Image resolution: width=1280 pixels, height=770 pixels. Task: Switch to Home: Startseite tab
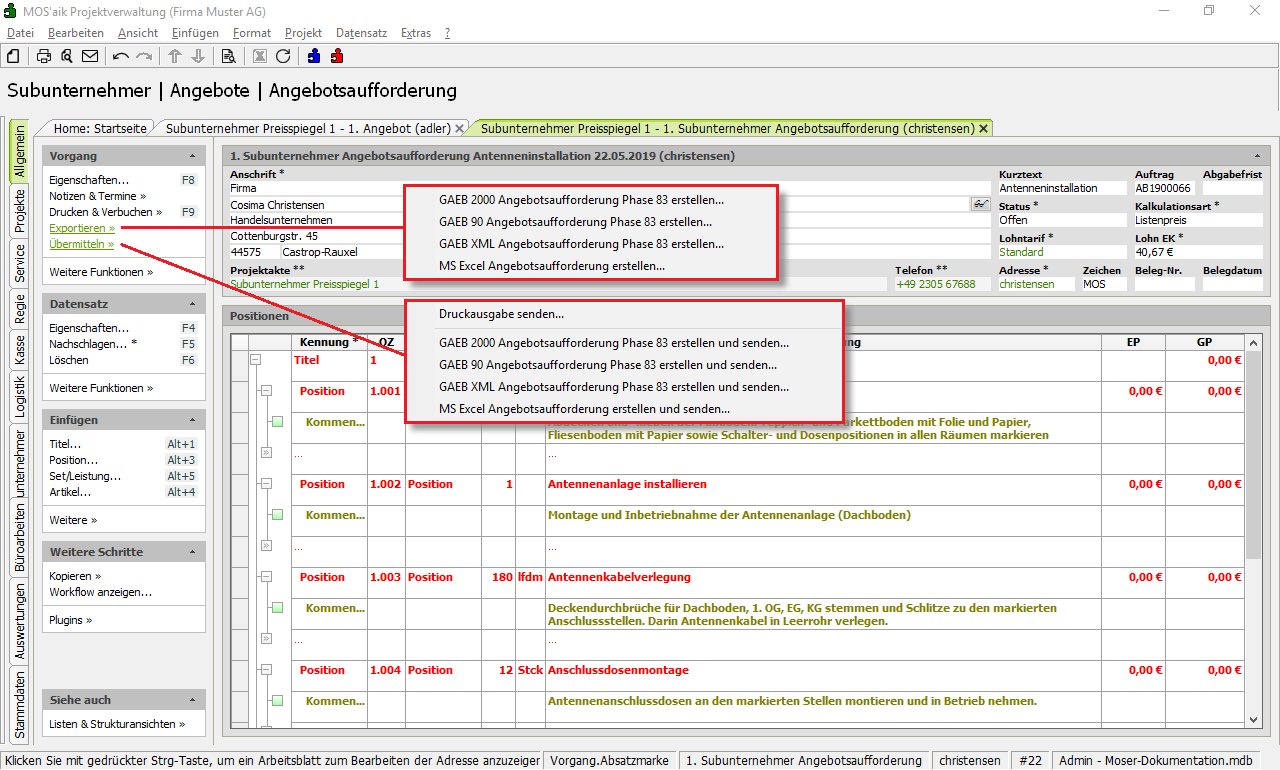[x=100, y=129]
